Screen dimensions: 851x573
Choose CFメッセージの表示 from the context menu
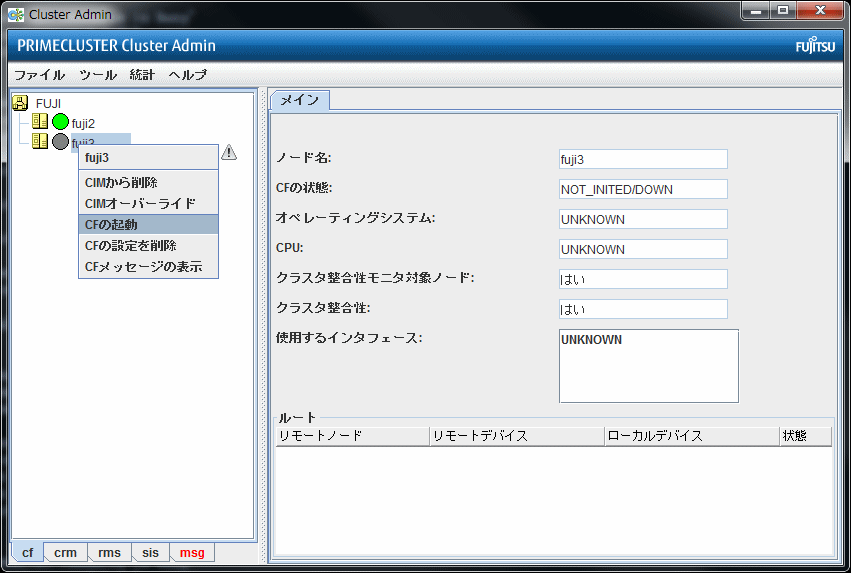148,266
